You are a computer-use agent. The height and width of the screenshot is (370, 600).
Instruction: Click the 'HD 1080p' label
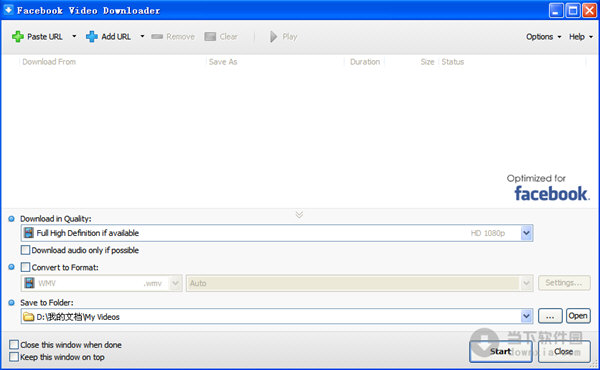(x=488, y=233)
